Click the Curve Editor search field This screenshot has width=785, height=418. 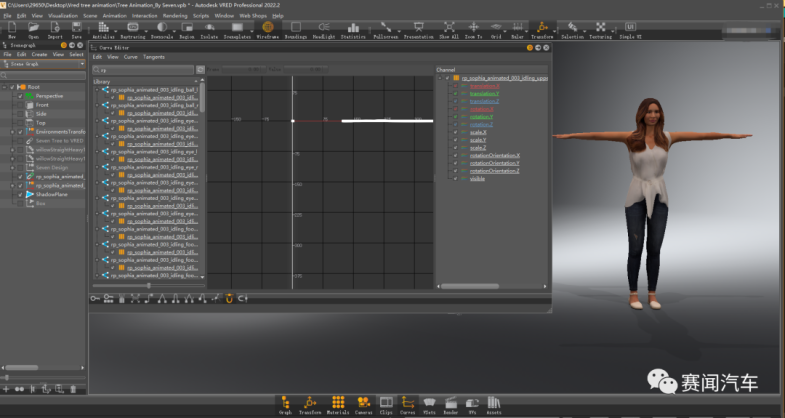coord(145,71)
